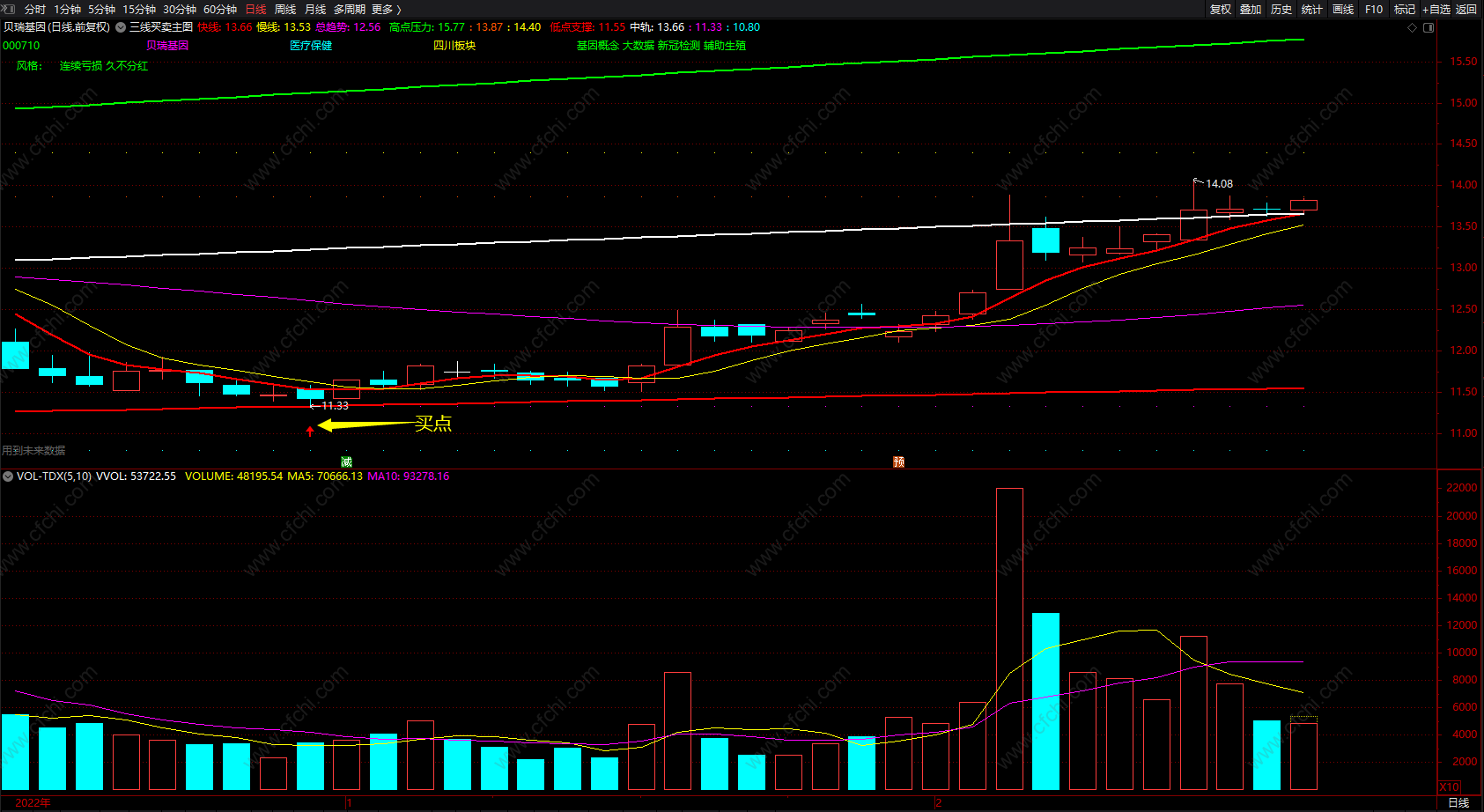1484x812 pixels.
Task: Click the stock code 000710
Action: tap(21, 46)
